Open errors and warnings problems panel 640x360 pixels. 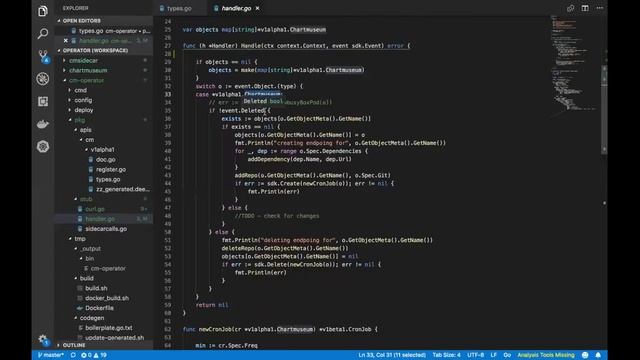94,355
